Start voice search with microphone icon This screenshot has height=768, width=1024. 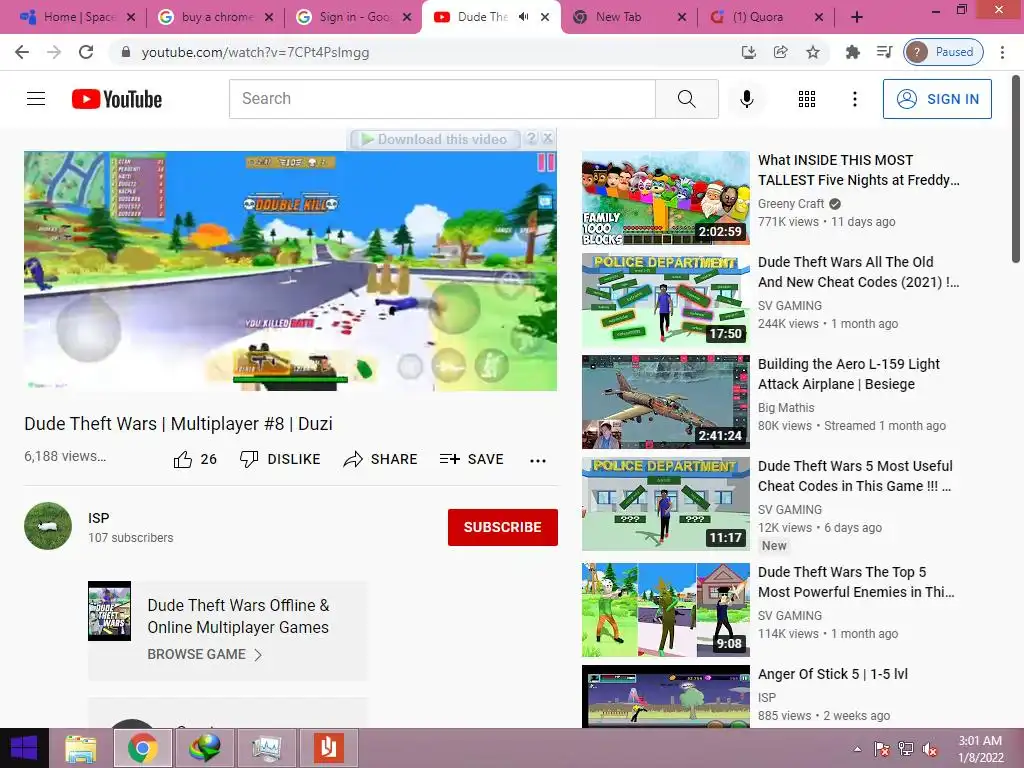(x=746, y=99)
